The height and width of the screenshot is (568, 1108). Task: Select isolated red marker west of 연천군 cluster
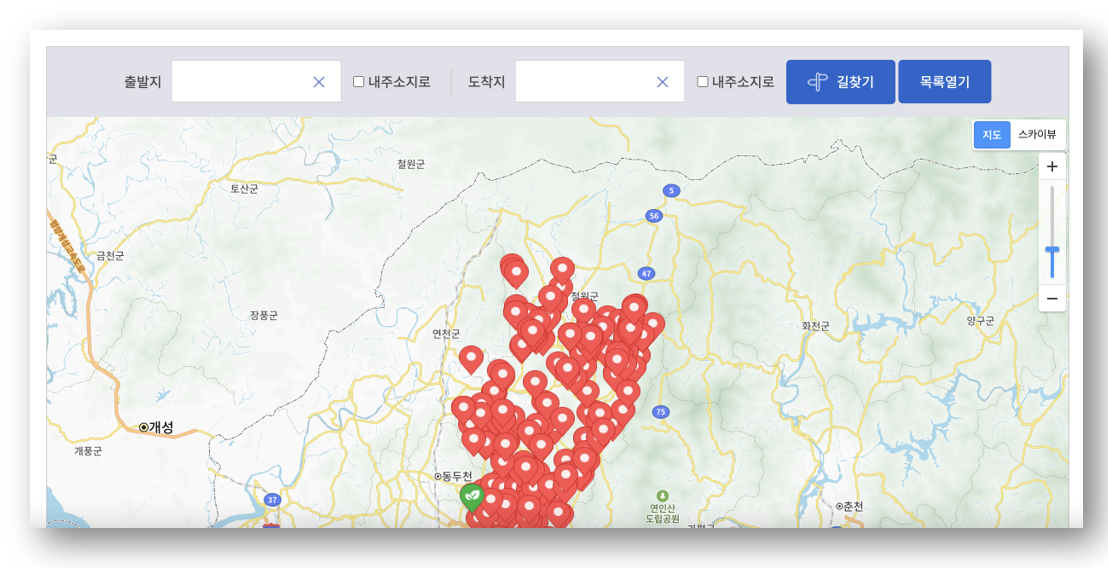point(471,360)
